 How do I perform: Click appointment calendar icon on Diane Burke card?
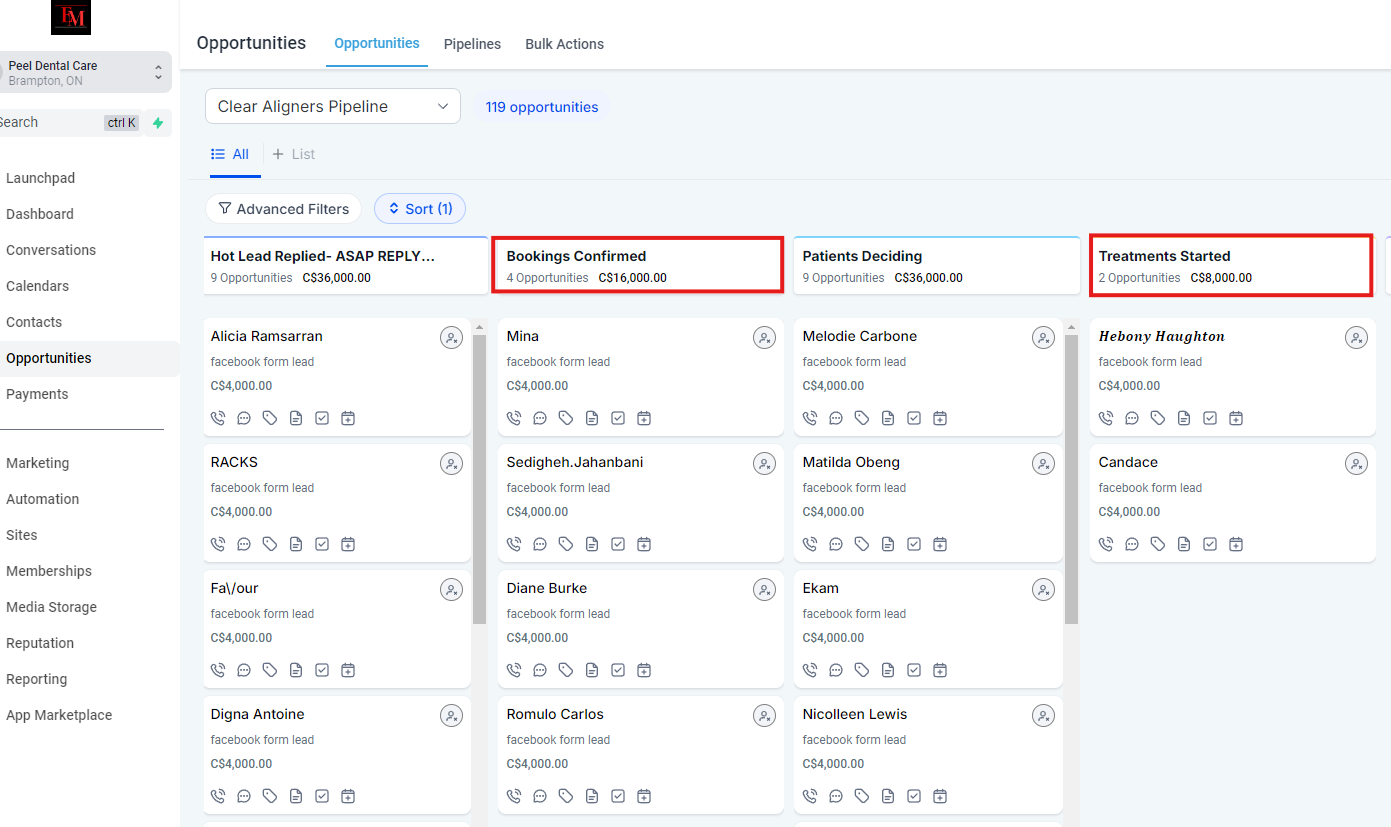pyautogui.click(x=644, y=670)
